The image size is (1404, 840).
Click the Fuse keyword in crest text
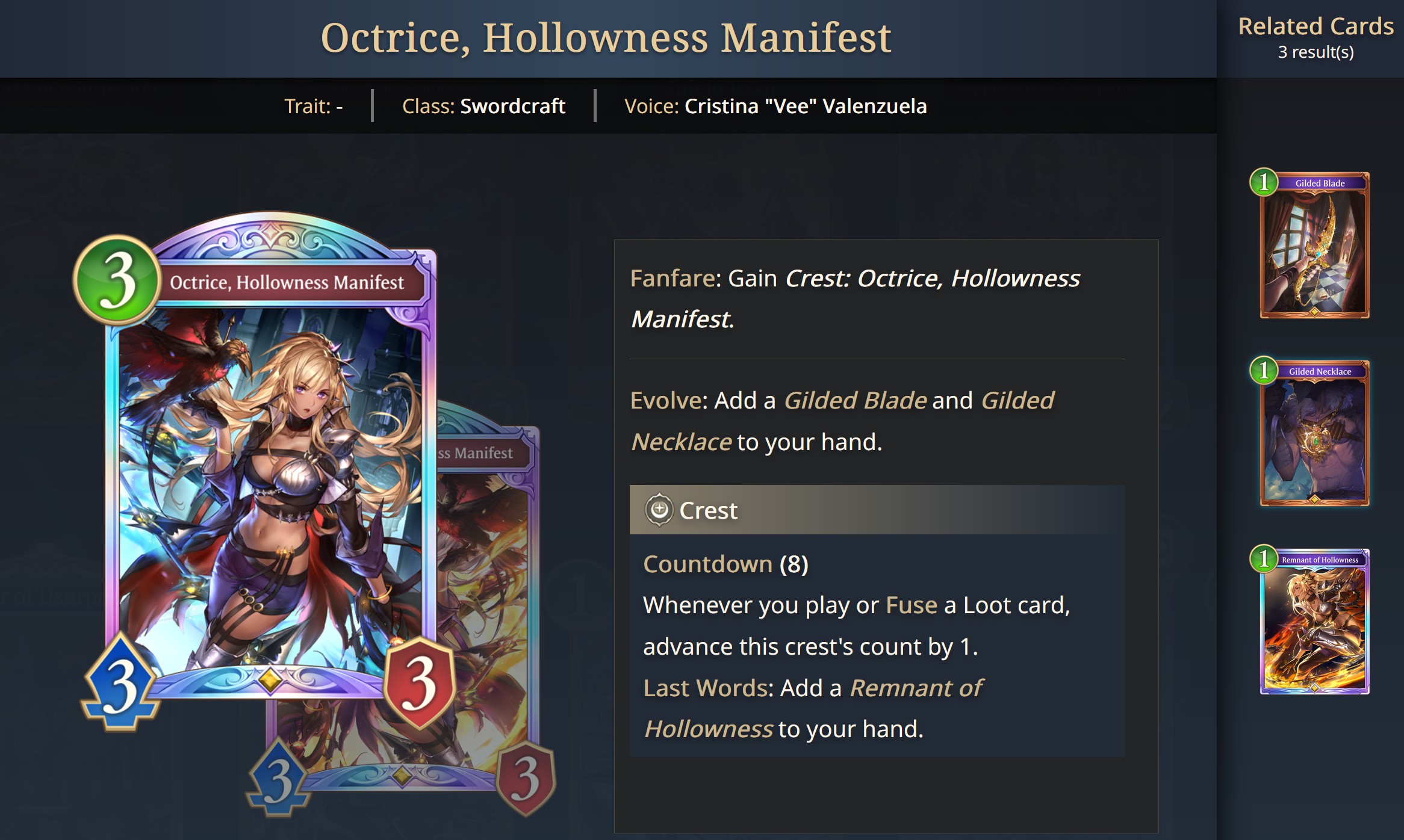912,605
